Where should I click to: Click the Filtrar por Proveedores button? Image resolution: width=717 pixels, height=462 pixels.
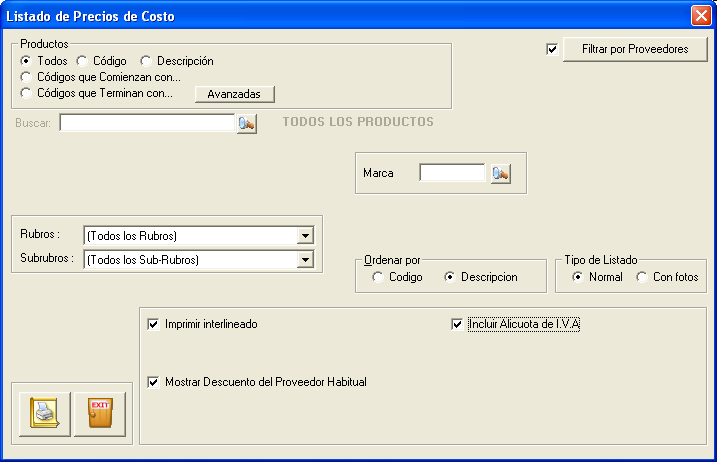[x=635, y=49]
